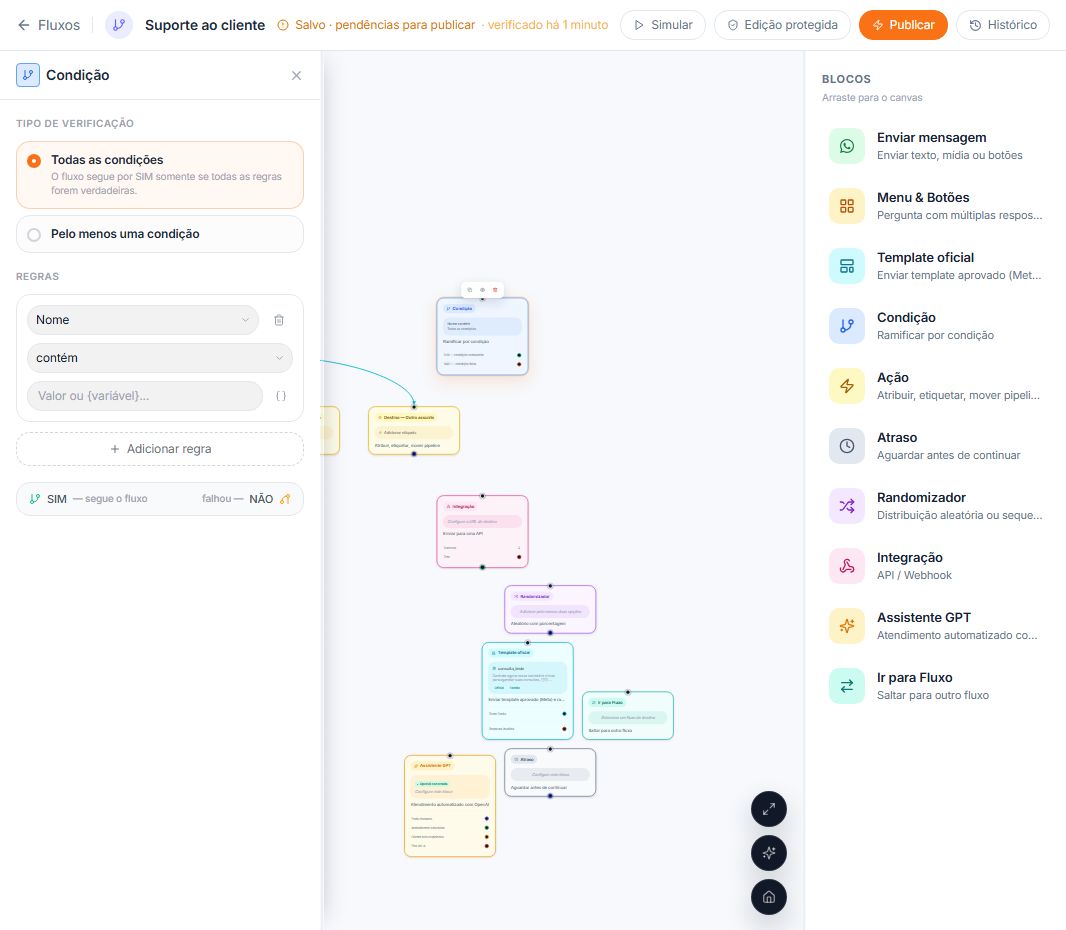
Task: Click the Enviar mensagem WhatsApp block icon
Action: [x=846, y=146]
